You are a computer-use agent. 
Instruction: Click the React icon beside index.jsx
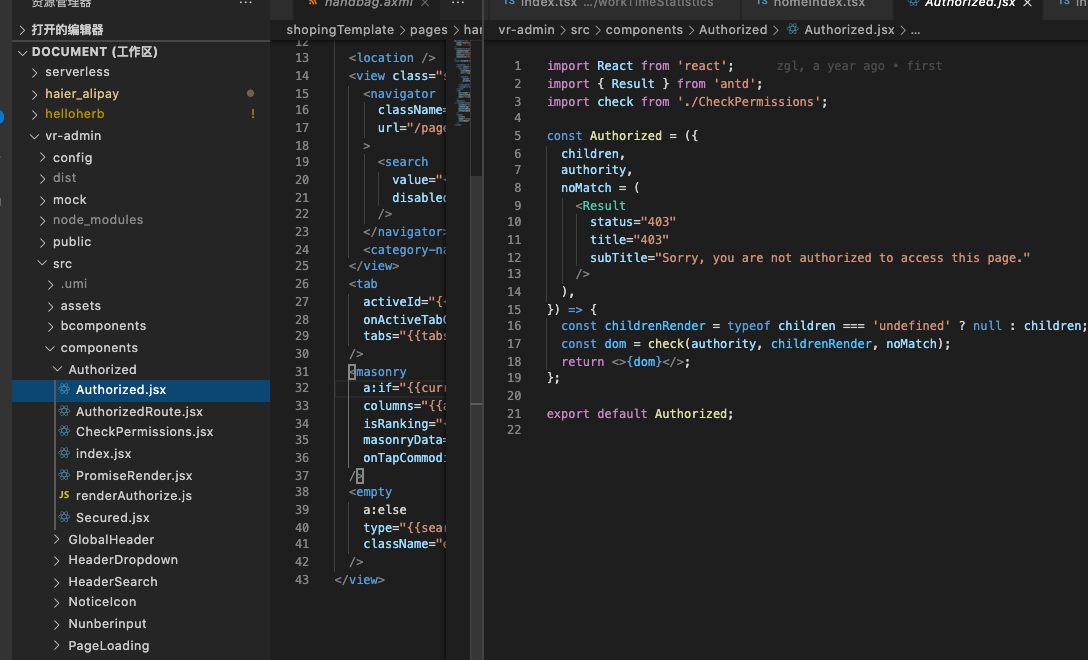coord(65,453)
